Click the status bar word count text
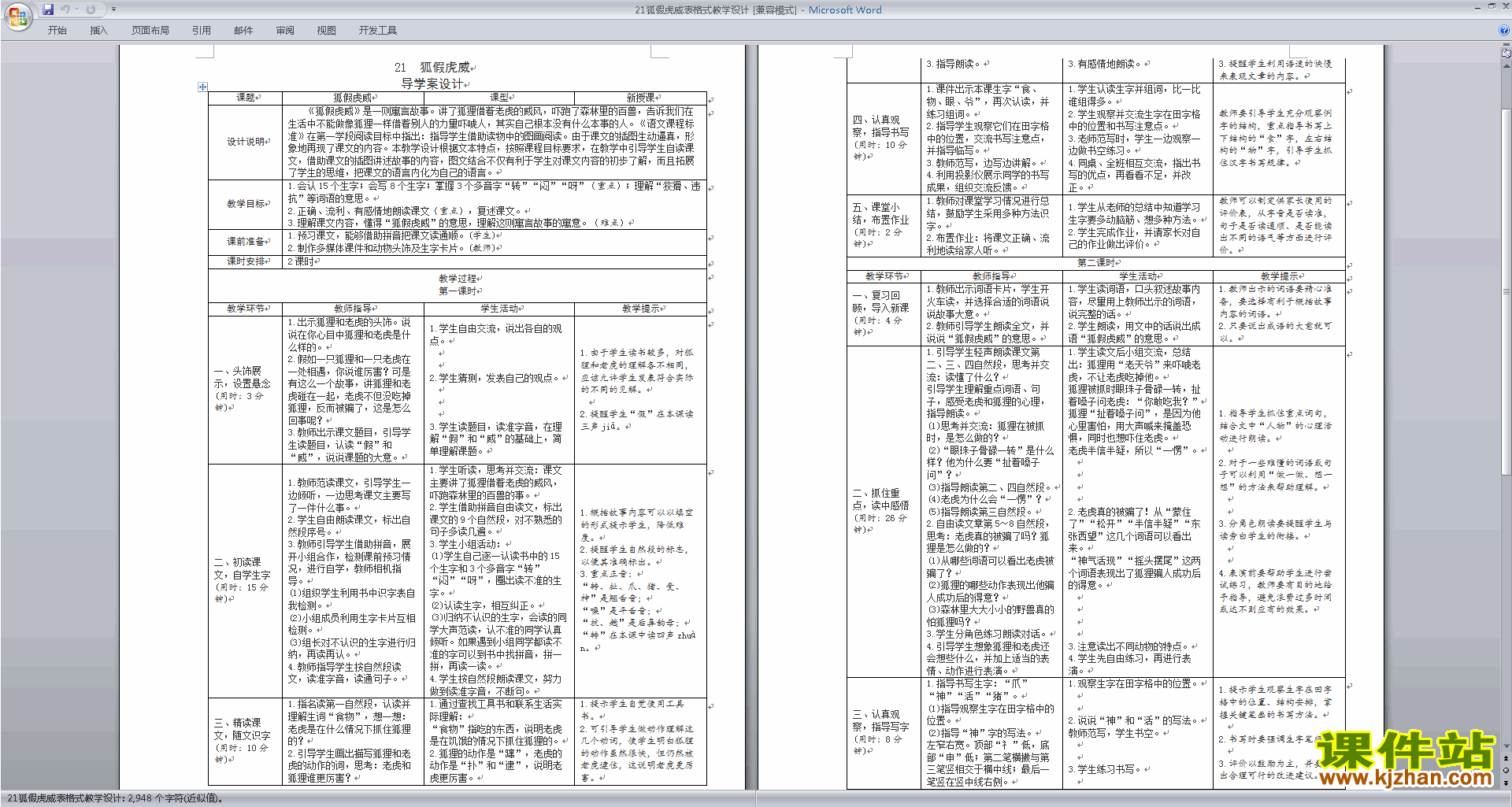The image size is (1512, 807). pyautogui.click(x=115, y=798)
